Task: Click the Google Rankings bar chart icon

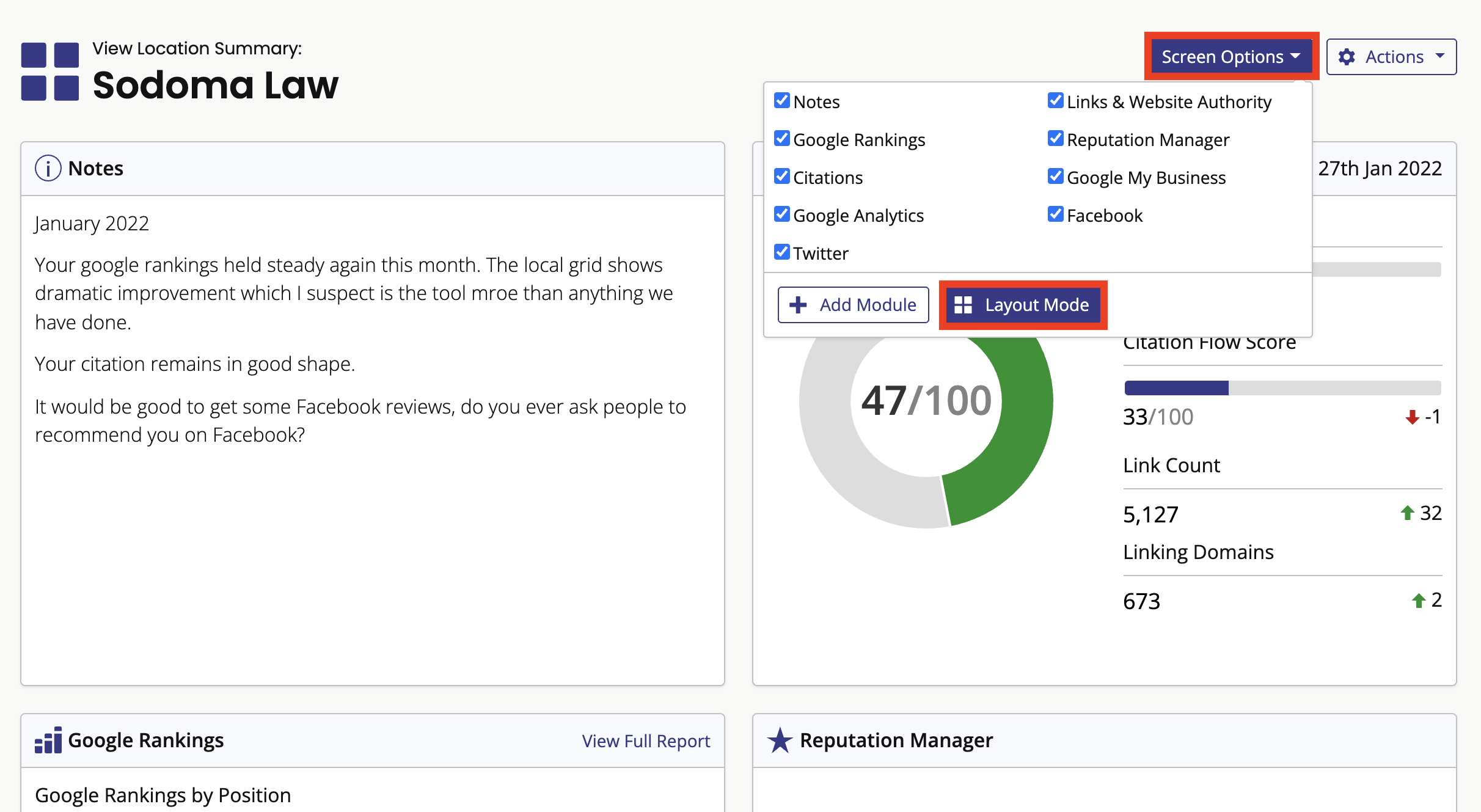Action: coord(48,740)
